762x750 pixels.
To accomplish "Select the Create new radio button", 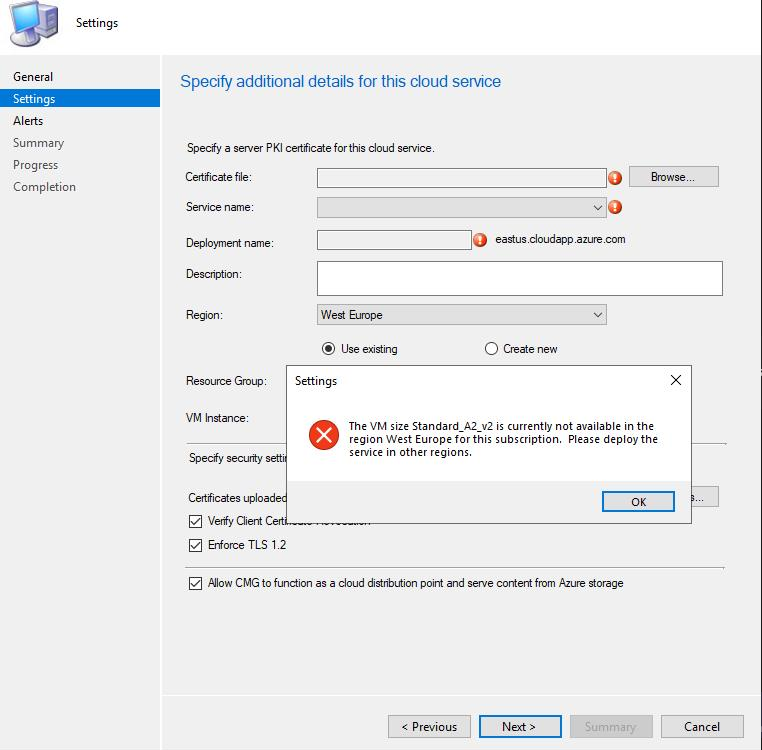I will click(x=491, y=349).
